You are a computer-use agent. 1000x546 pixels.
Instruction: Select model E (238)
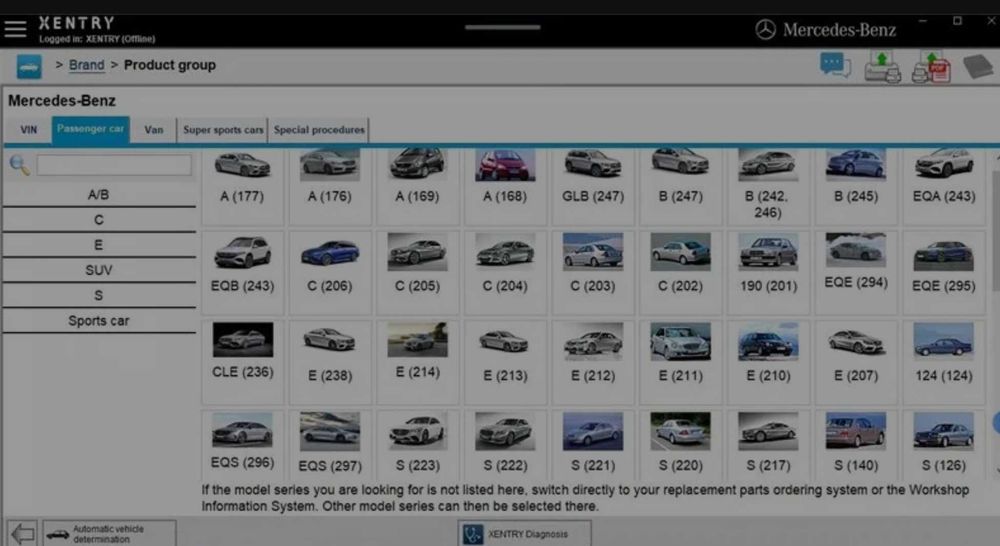330,362
